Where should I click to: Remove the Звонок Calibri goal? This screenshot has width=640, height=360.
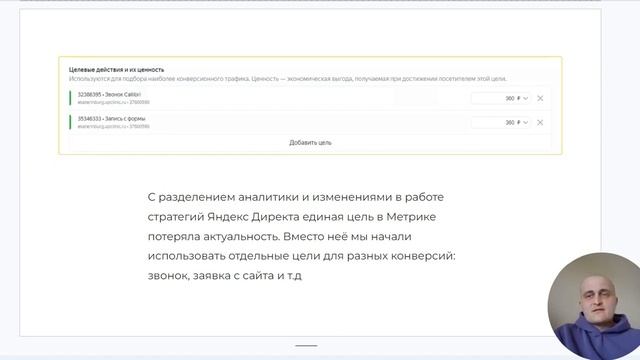tap(540, 98)
